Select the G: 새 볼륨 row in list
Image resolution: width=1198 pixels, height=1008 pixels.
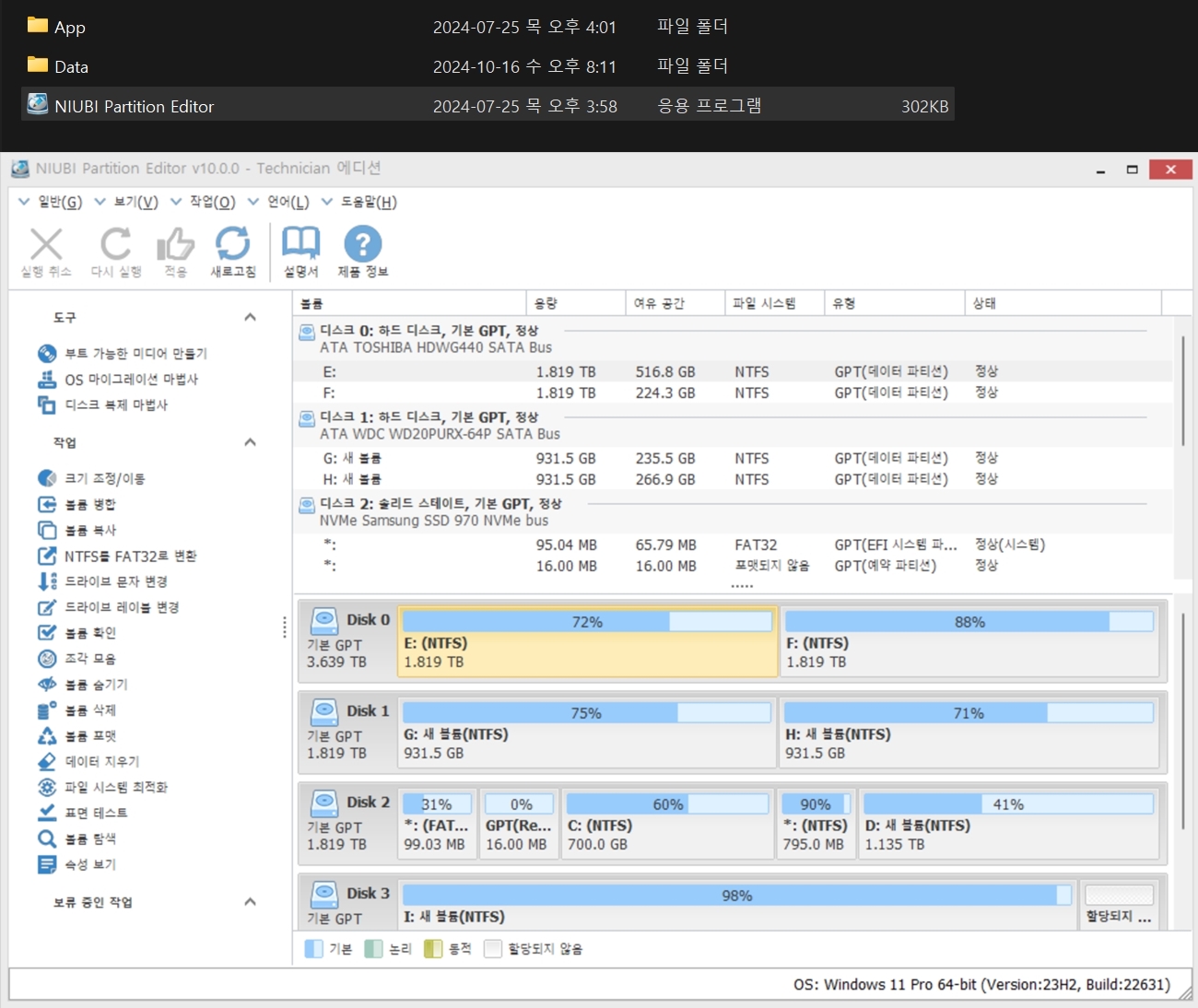pyautogui.click(x=734, y=459)
